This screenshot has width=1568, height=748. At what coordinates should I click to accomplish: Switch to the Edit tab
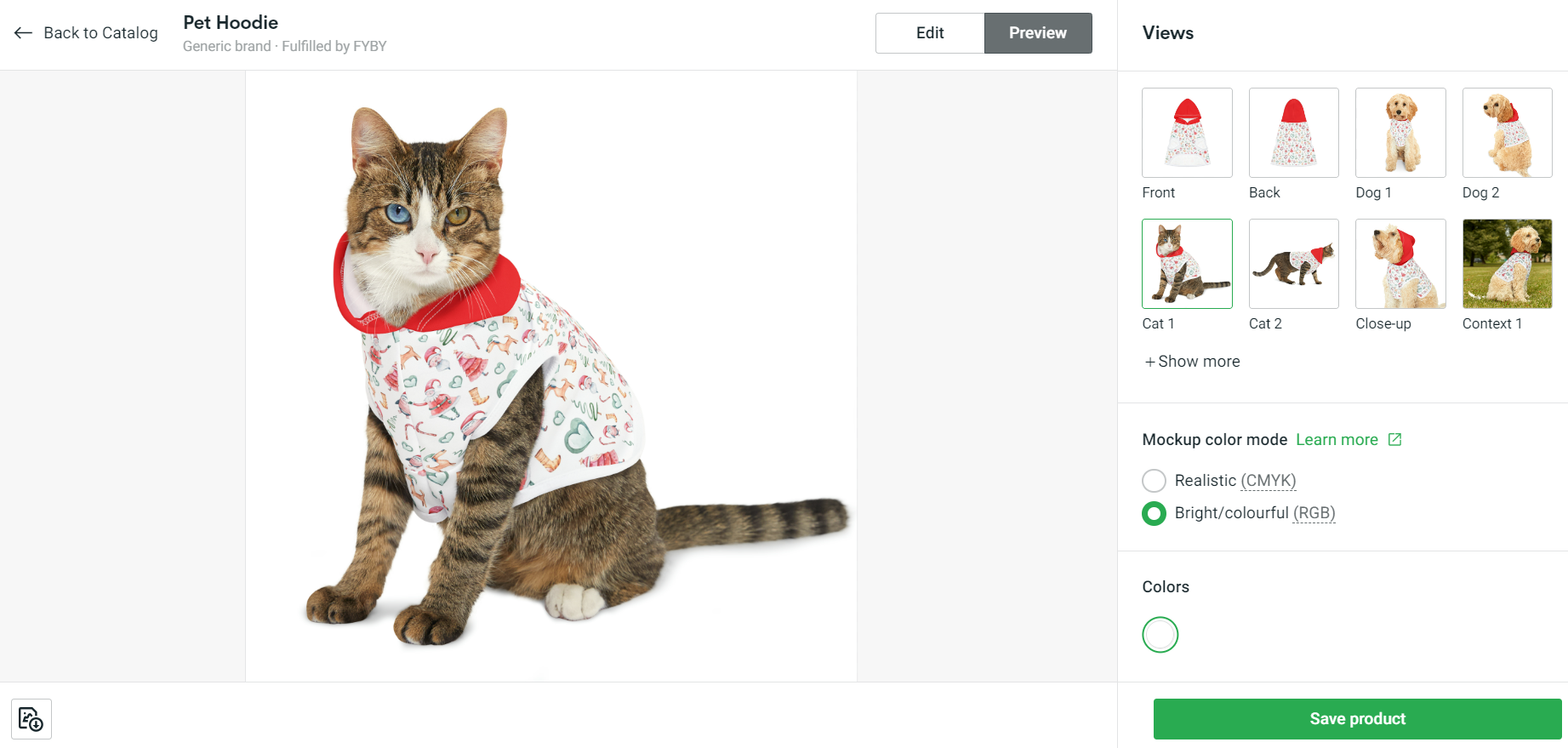click(x=930, y=32)
